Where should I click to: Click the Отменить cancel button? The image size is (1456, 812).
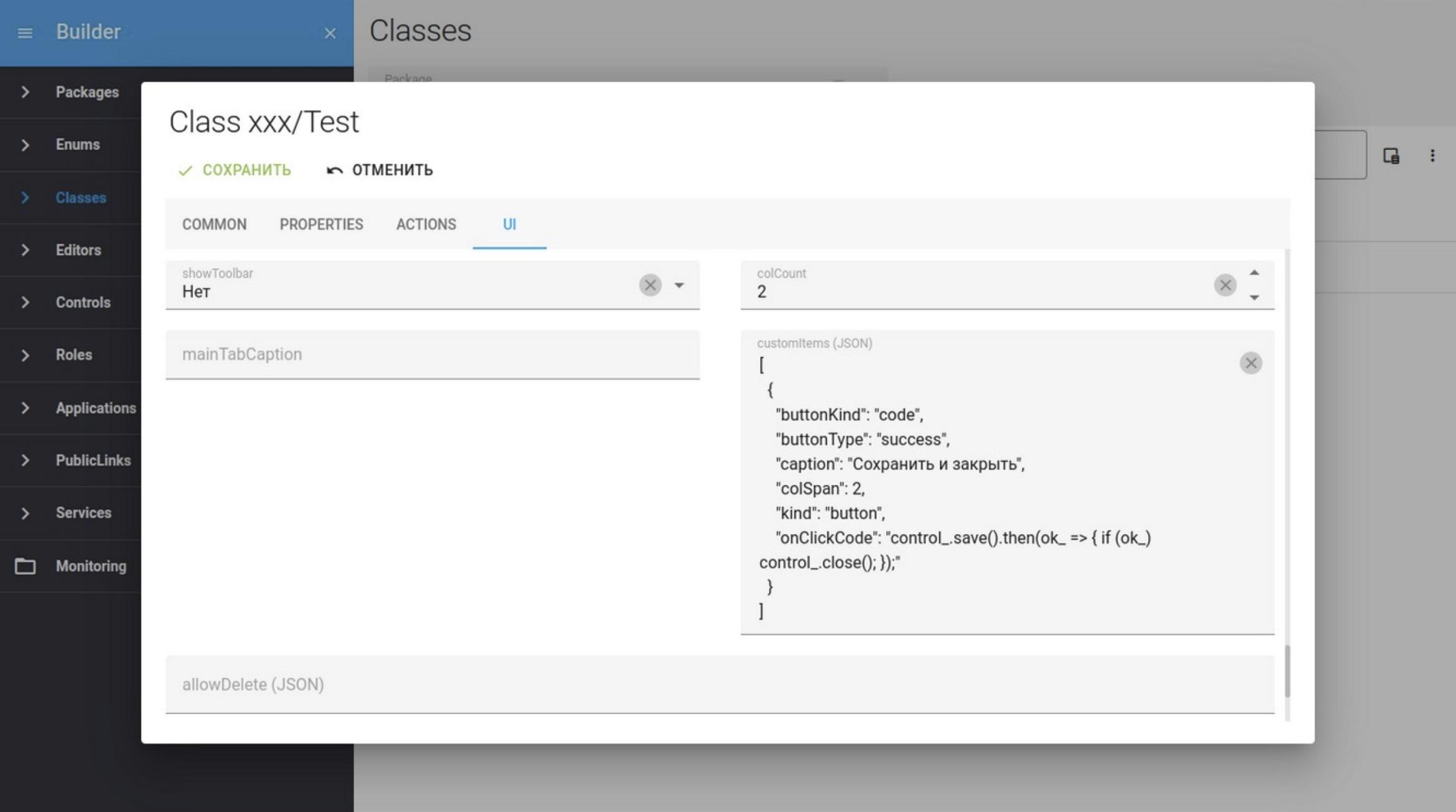click(x=380, y=170)
